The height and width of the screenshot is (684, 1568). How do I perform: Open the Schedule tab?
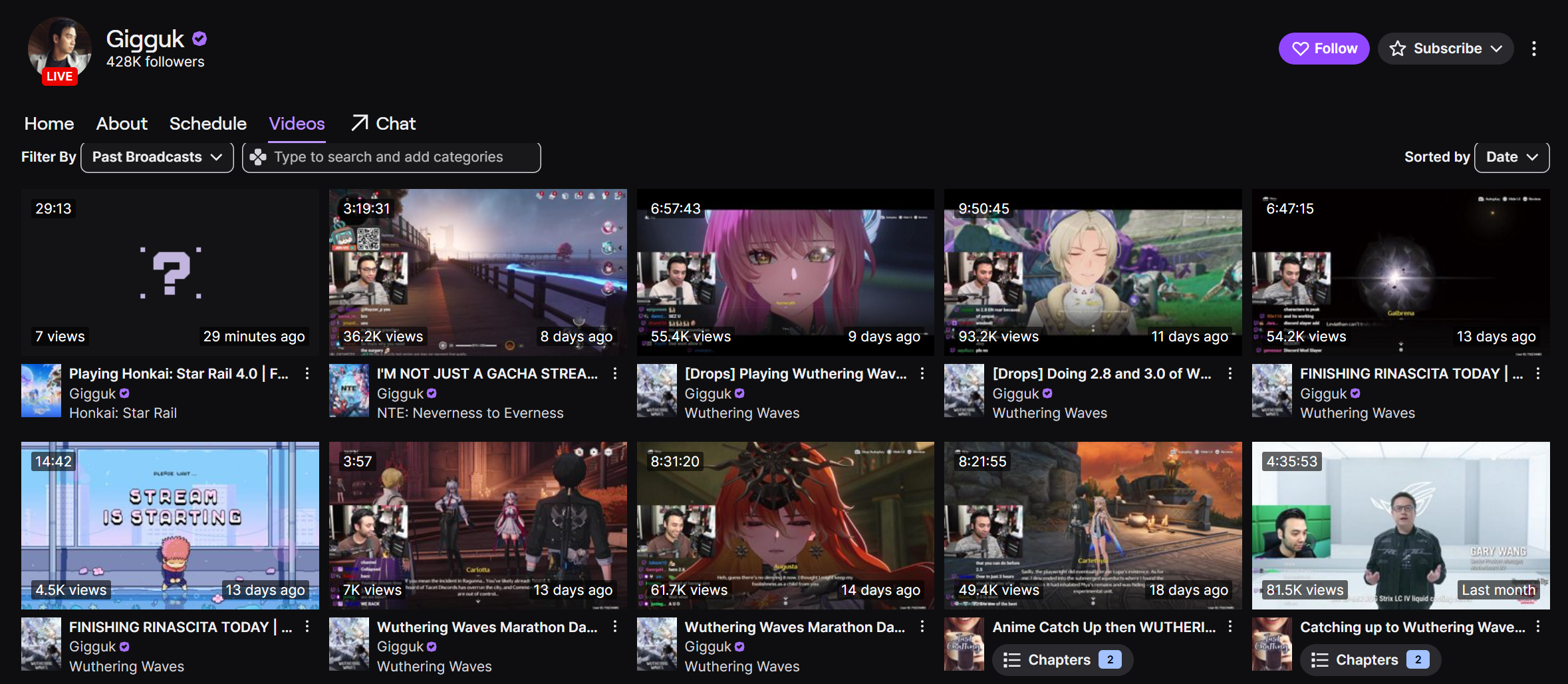(x=208, y=124)
